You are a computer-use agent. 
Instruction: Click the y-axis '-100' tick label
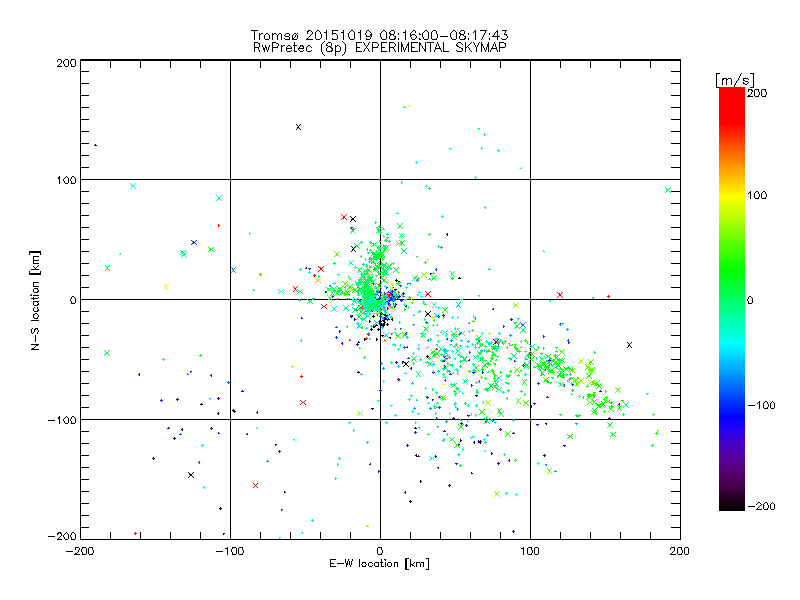click(62, 420)
